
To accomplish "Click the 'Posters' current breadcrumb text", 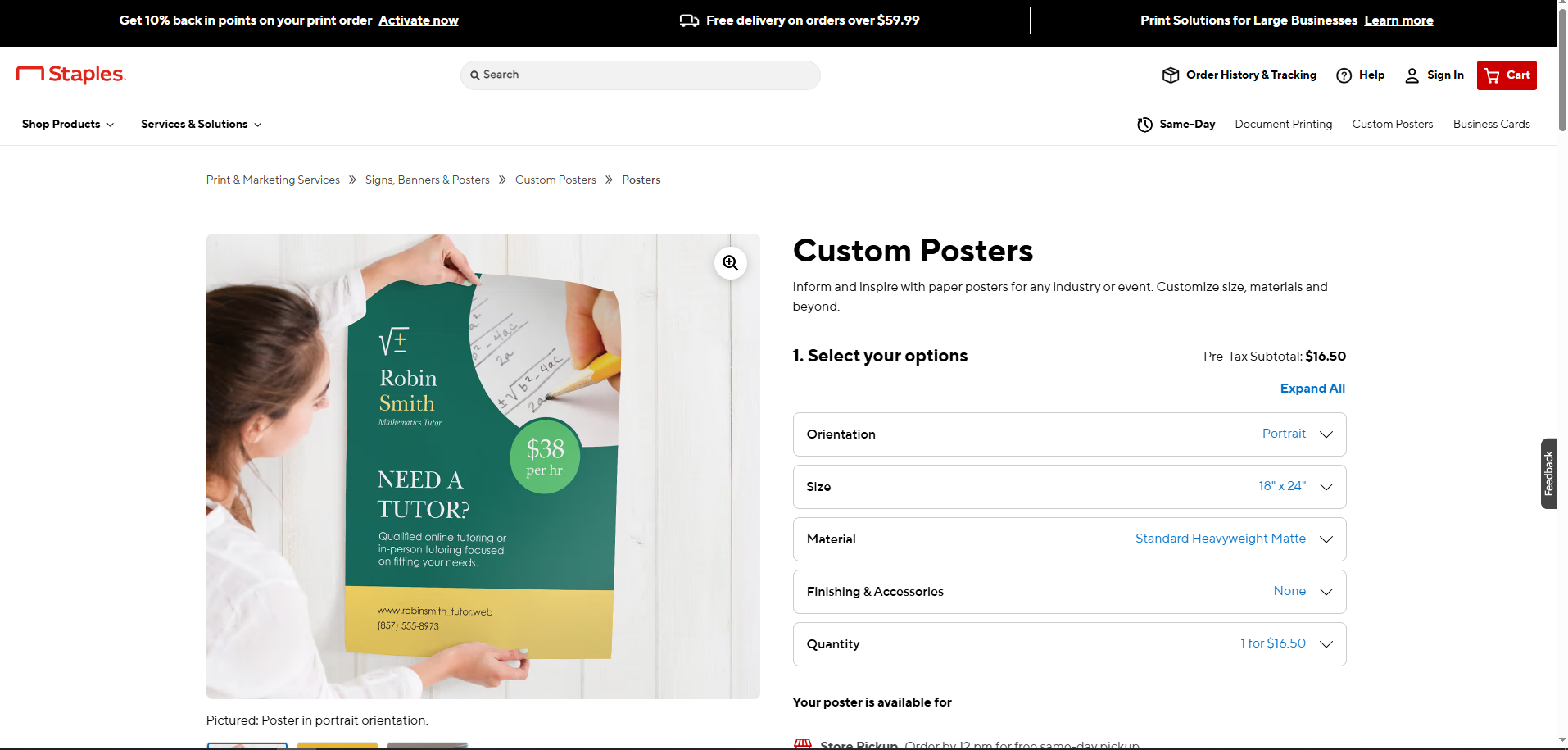I will coord(641,180).
